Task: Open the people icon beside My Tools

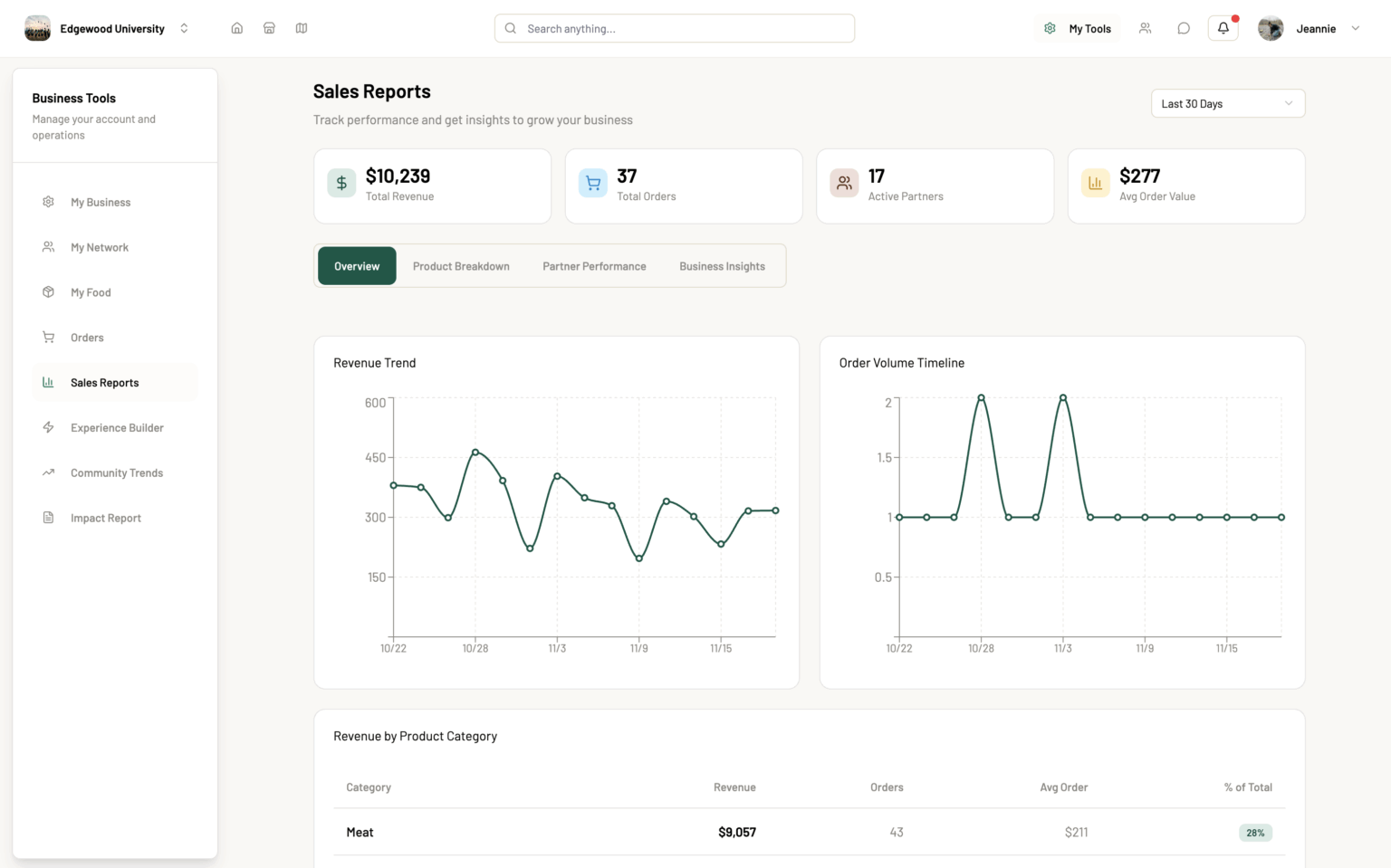Action: point(1145,28)
